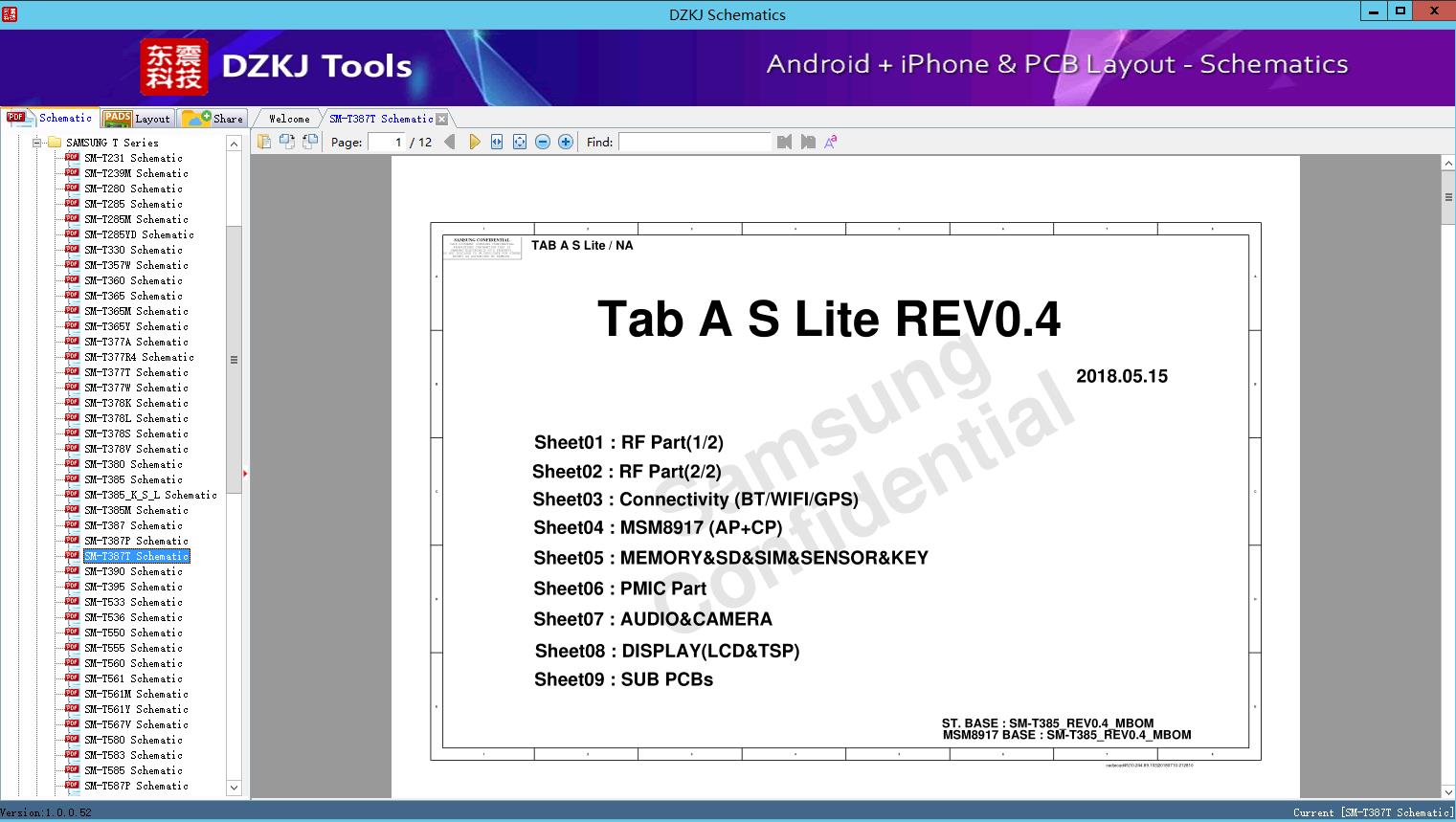The image size is (1456, 822).
Task: Open the Share panel tab
Action: pyautogui.click(x=213, y=119)
